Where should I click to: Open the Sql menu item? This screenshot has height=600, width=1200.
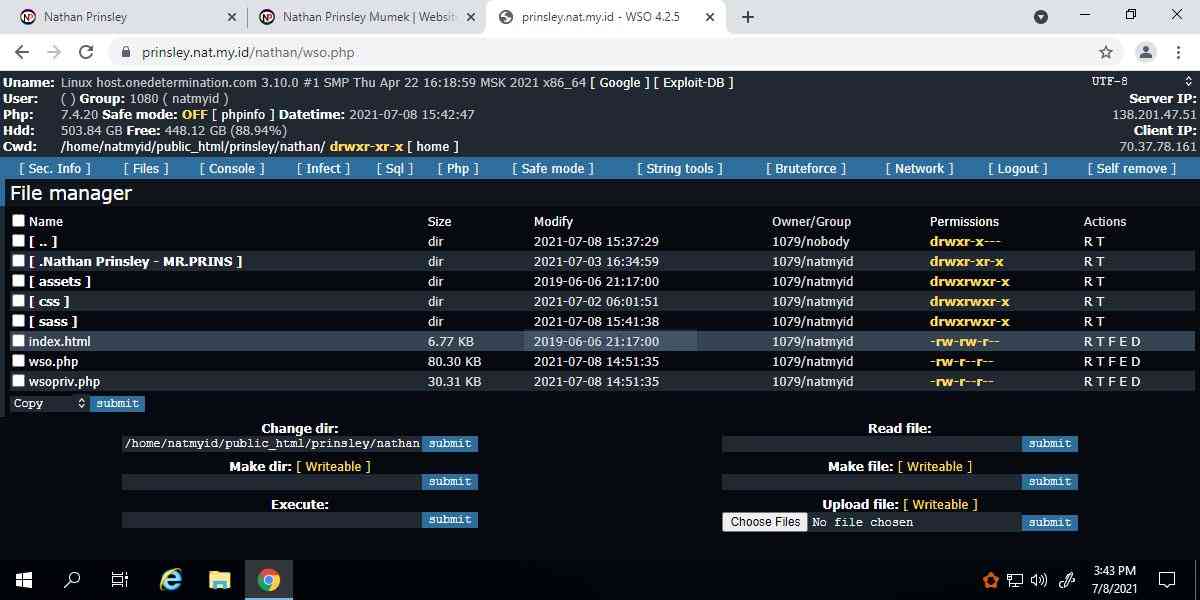(395, 168)
